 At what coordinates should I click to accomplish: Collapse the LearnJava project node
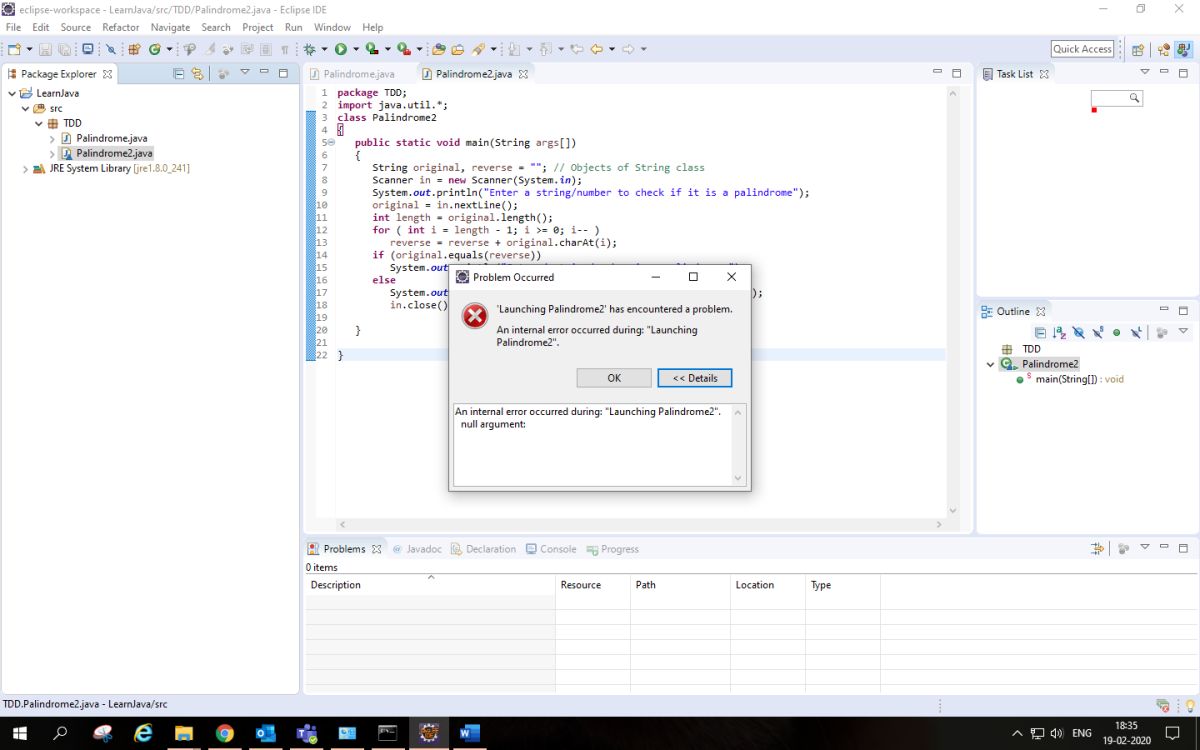[x=12, y=93]
